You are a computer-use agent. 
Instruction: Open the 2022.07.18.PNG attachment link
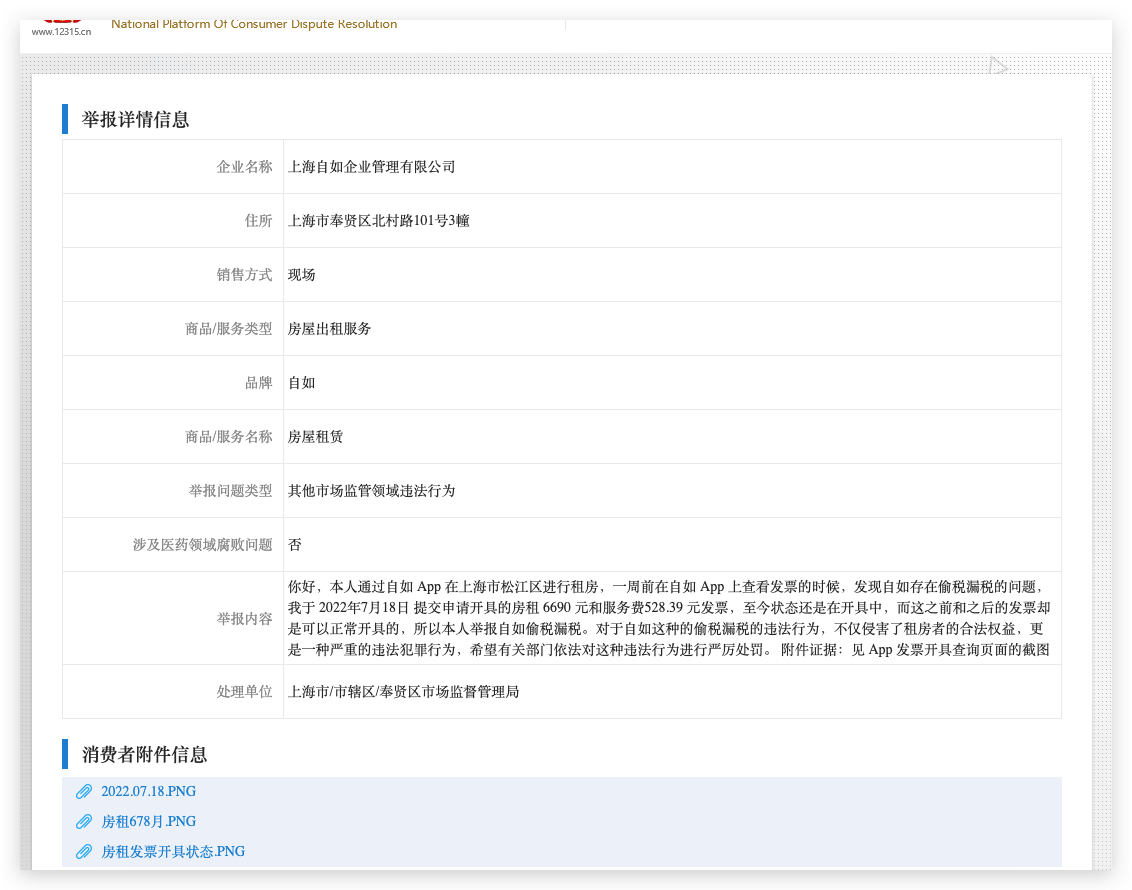click(148, 791)
